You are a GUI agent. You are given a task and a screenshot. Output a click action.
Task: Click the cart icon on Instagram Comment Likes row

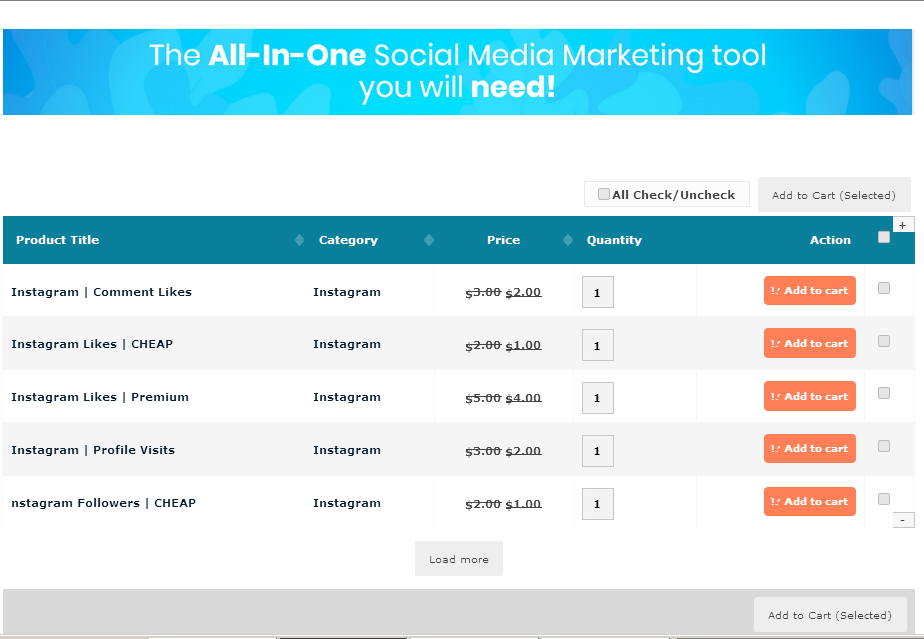(x=775, y=290)
